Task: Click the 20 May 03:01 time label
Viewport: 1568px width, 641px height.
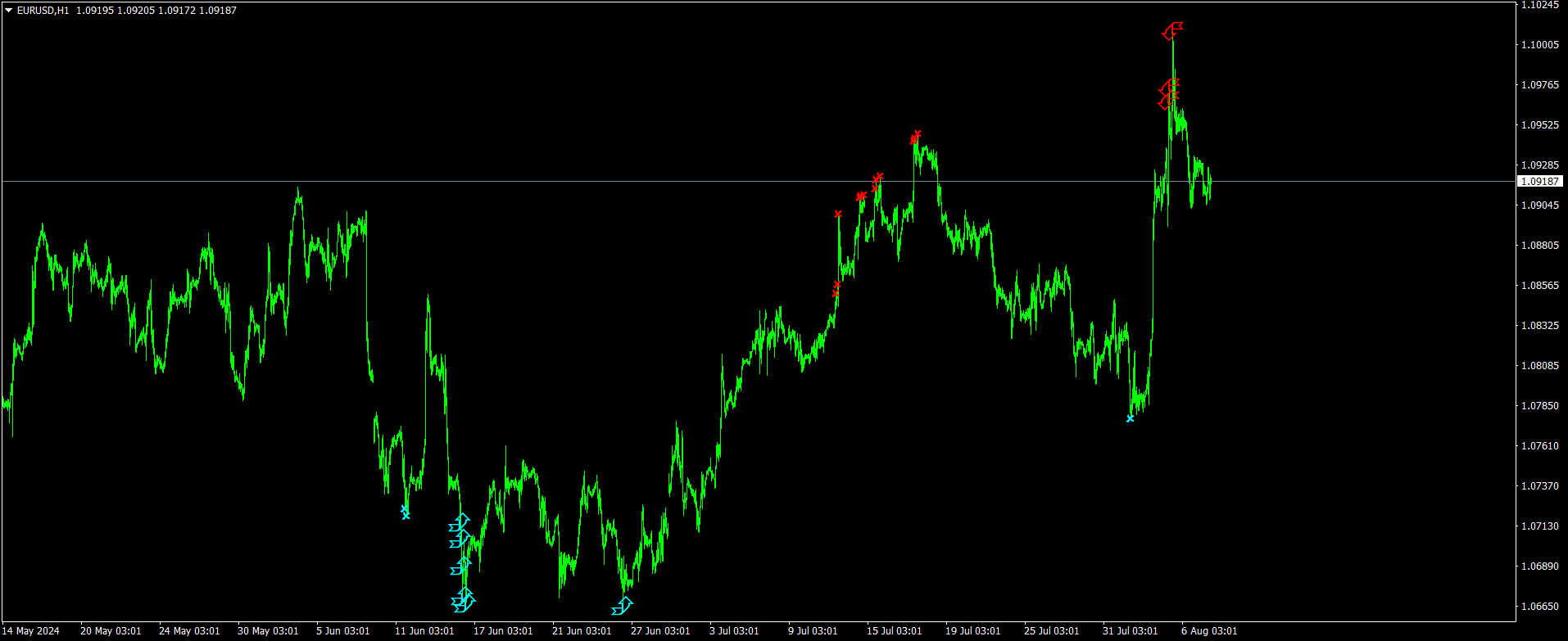Action: coord(111,631)
